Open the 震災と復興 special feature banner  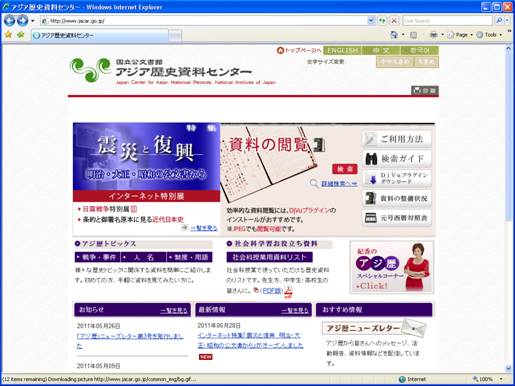point(146,156)
